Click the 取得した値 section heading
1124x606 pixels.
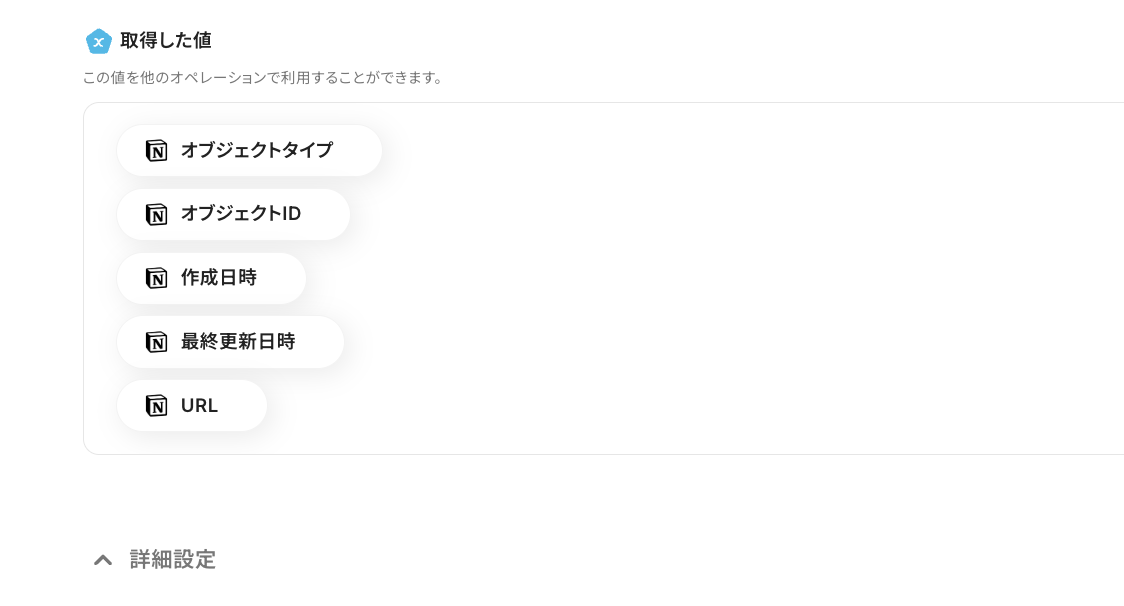pyautogui.click(x=166, y=41)
